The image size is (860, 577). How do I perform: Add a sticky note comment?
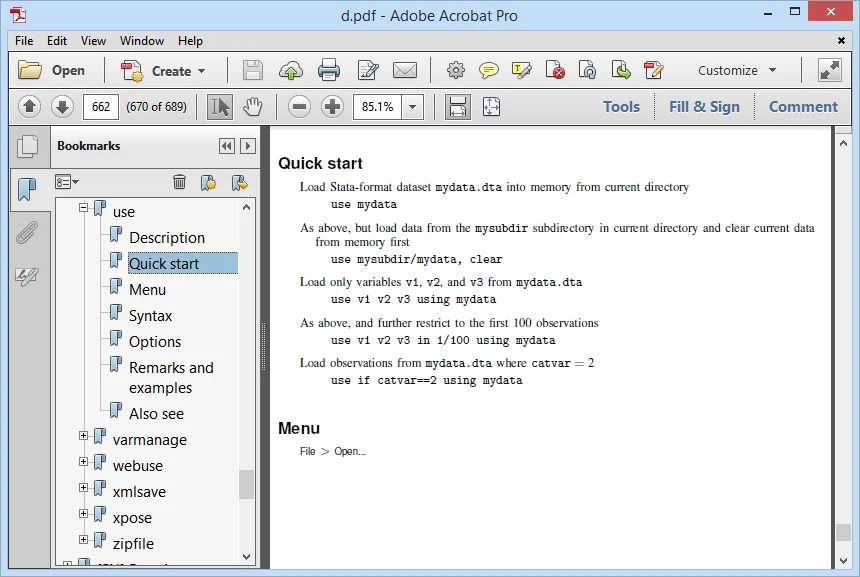[x=488, y=70]
